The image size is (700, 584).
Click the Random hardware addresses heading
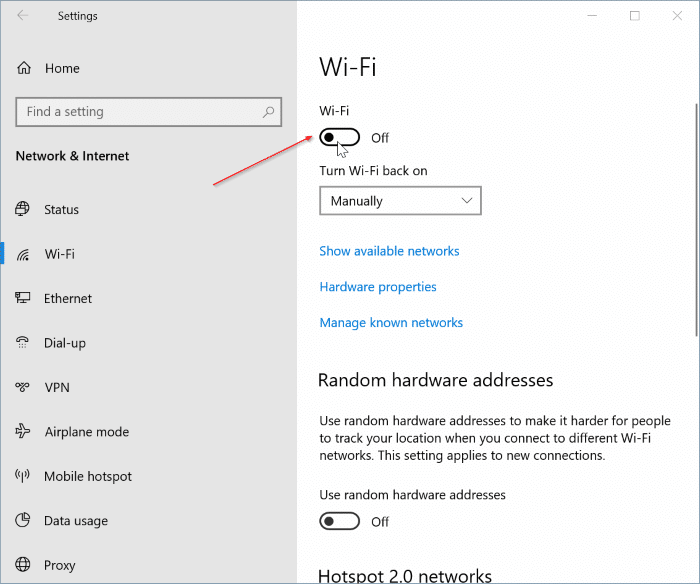pyautogui.click(x=435, y=380)
